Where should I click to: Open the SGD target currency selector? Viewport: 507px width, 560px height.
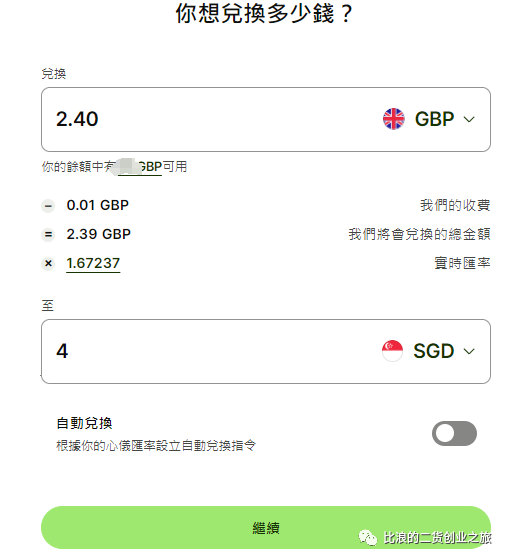pyautogui.click(x=428, y=351)
